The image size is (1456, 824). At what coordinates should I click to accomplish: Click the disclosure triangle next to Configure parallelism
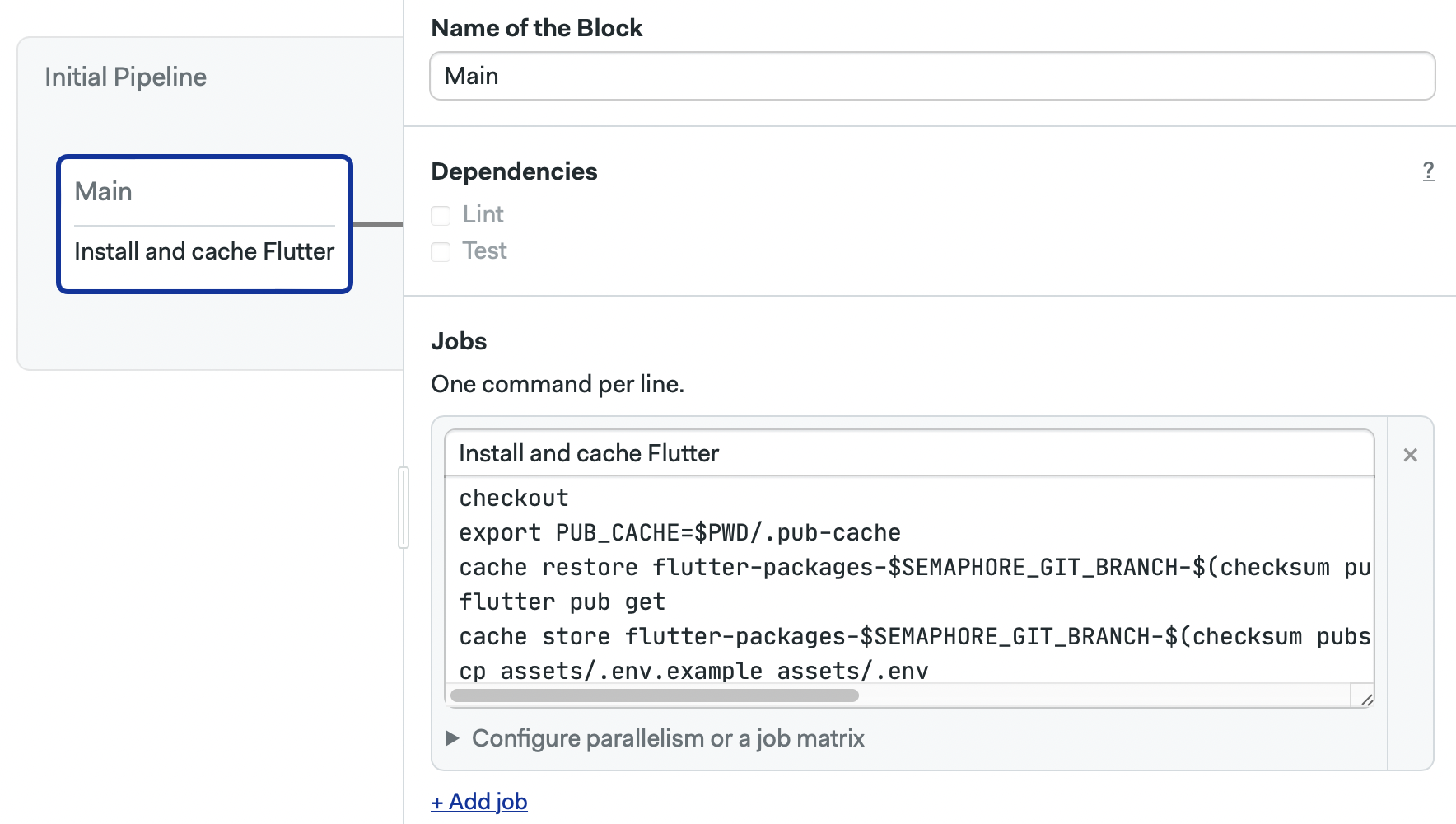(x=452, y=738)
